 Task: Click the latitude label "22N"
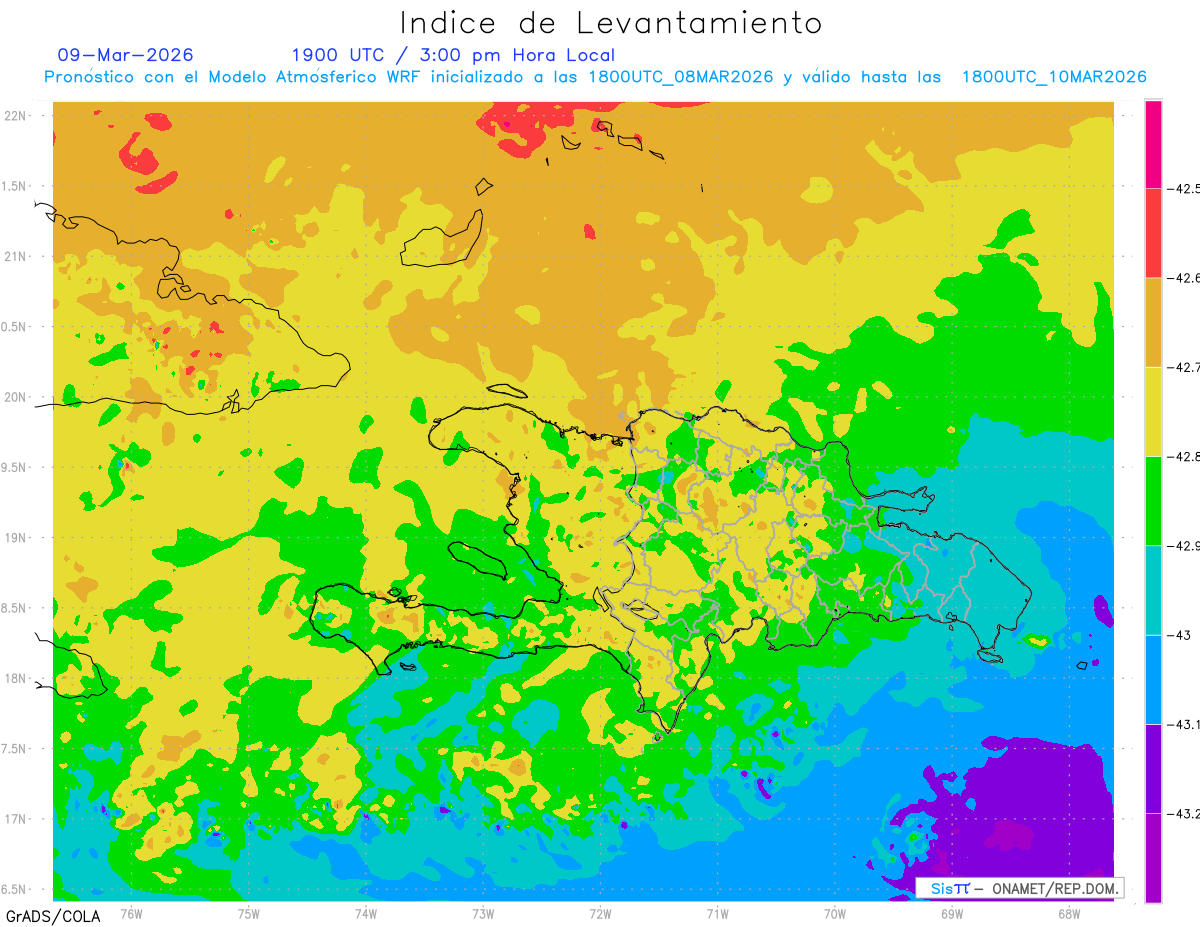click(16, 115)
